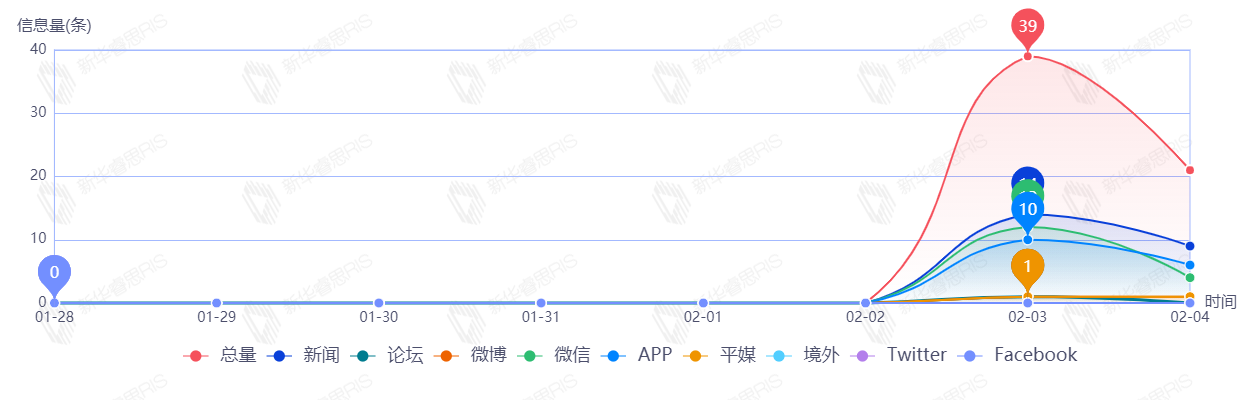This screenshot has height=400, width=1260.
Task: Select the 总量 data point at 02-04
Action: click(1190, 170)
